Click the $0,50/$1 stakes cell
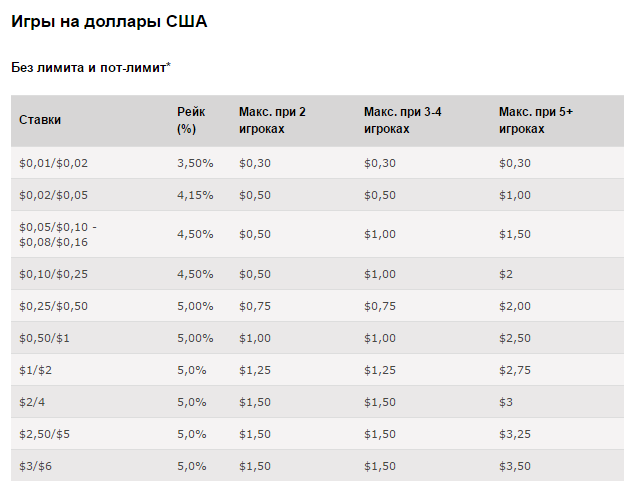The image size is (635, 496). tap(44, 338)
